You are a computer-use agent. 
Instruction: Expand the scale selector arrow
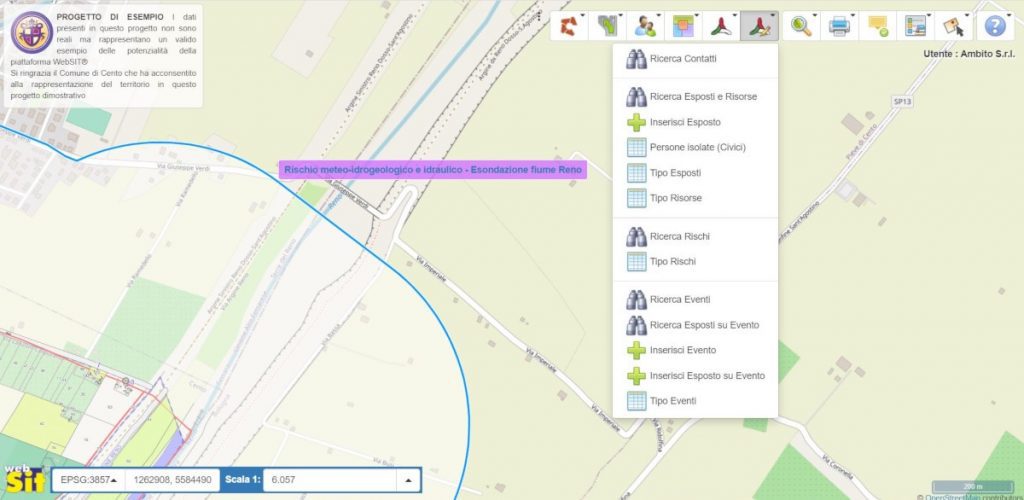pyautogui.click(x=408, y=480)
